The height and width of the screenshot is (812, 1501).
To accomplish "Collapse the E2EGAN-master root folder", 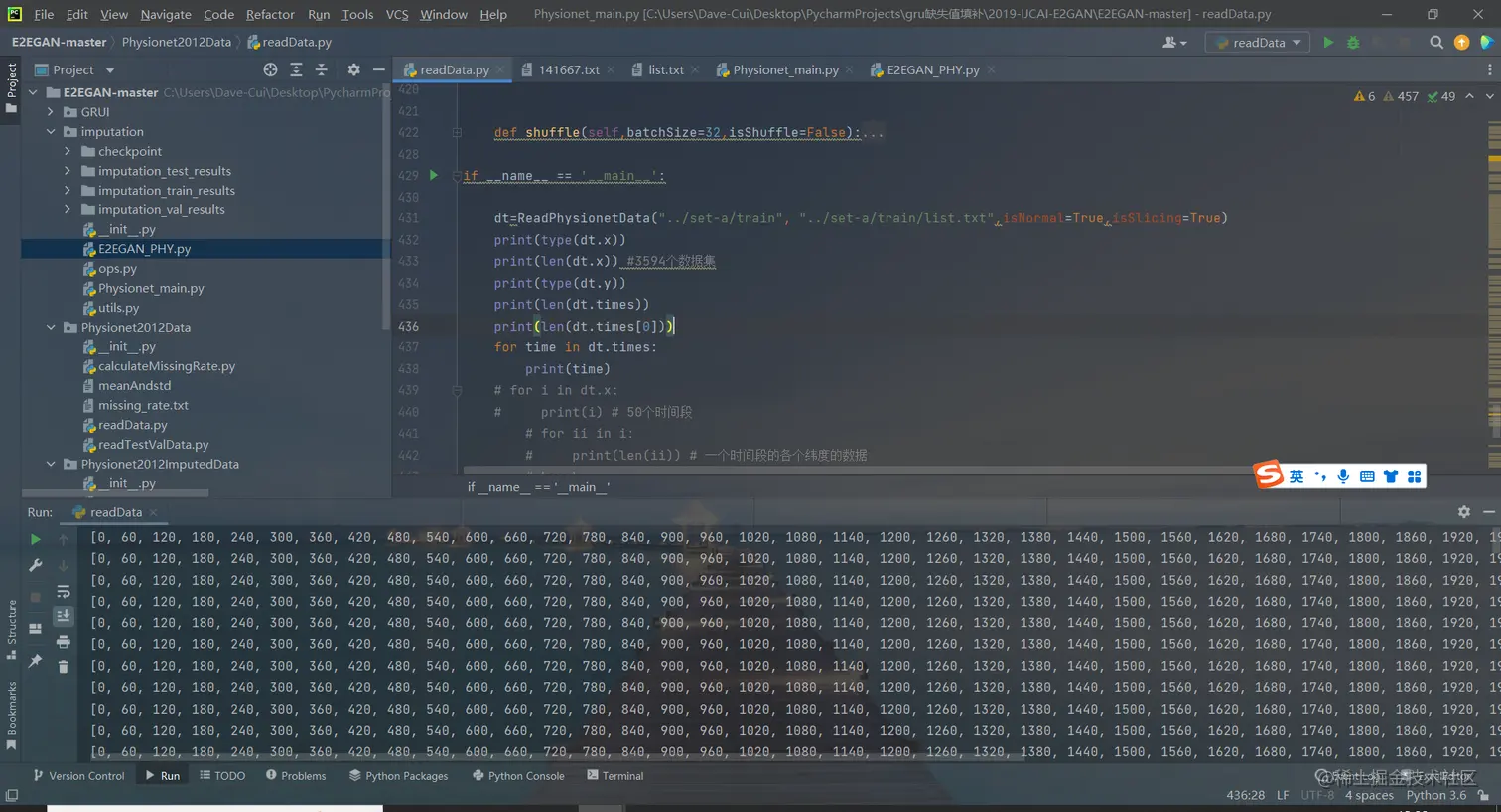I will (x=33, y=92).
